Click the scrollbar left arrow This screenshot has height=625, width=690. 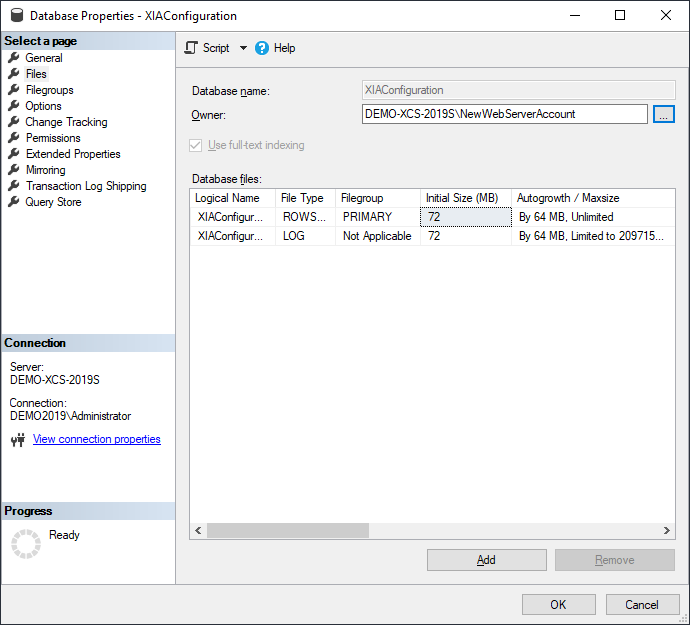[x=198, y=530]
